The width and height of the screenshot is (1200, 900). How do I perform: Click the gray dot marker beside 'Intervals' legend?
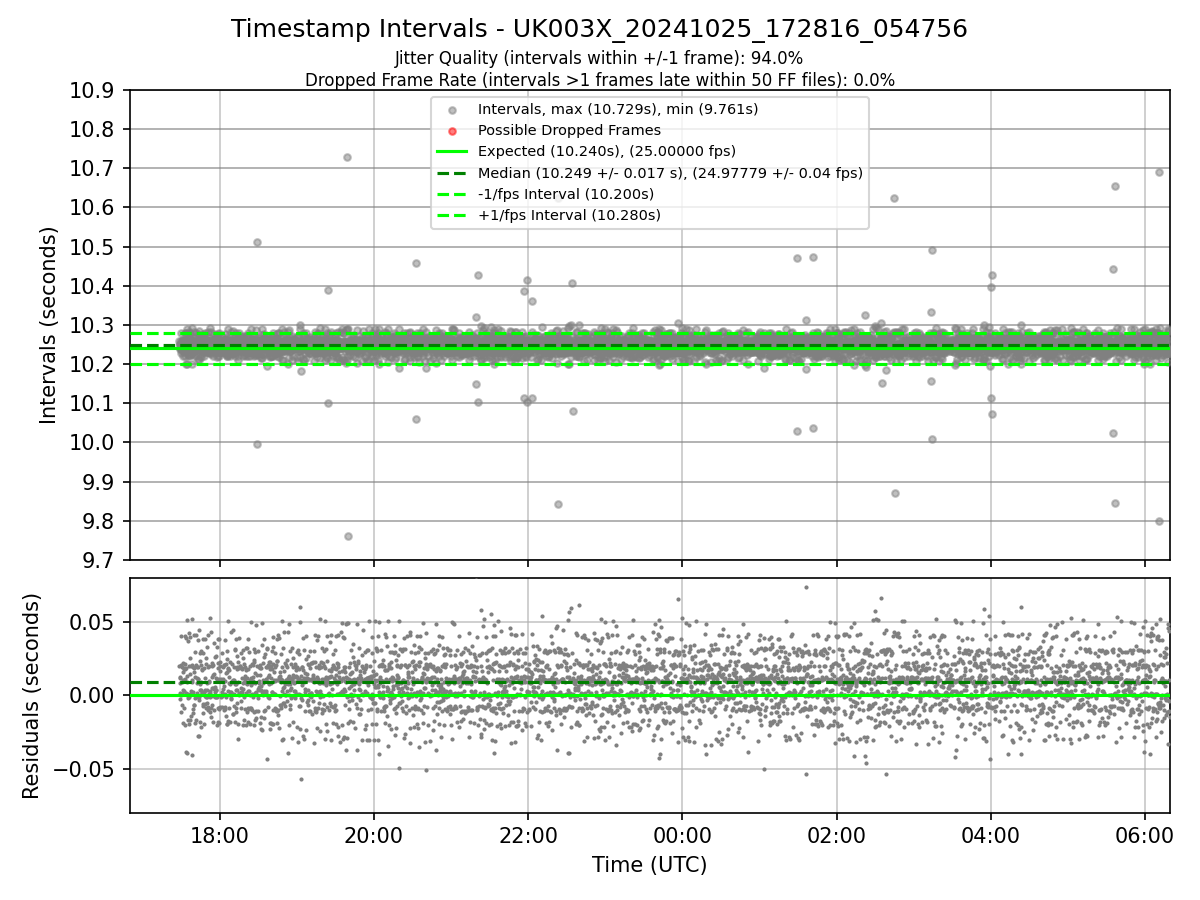point(453,110)
